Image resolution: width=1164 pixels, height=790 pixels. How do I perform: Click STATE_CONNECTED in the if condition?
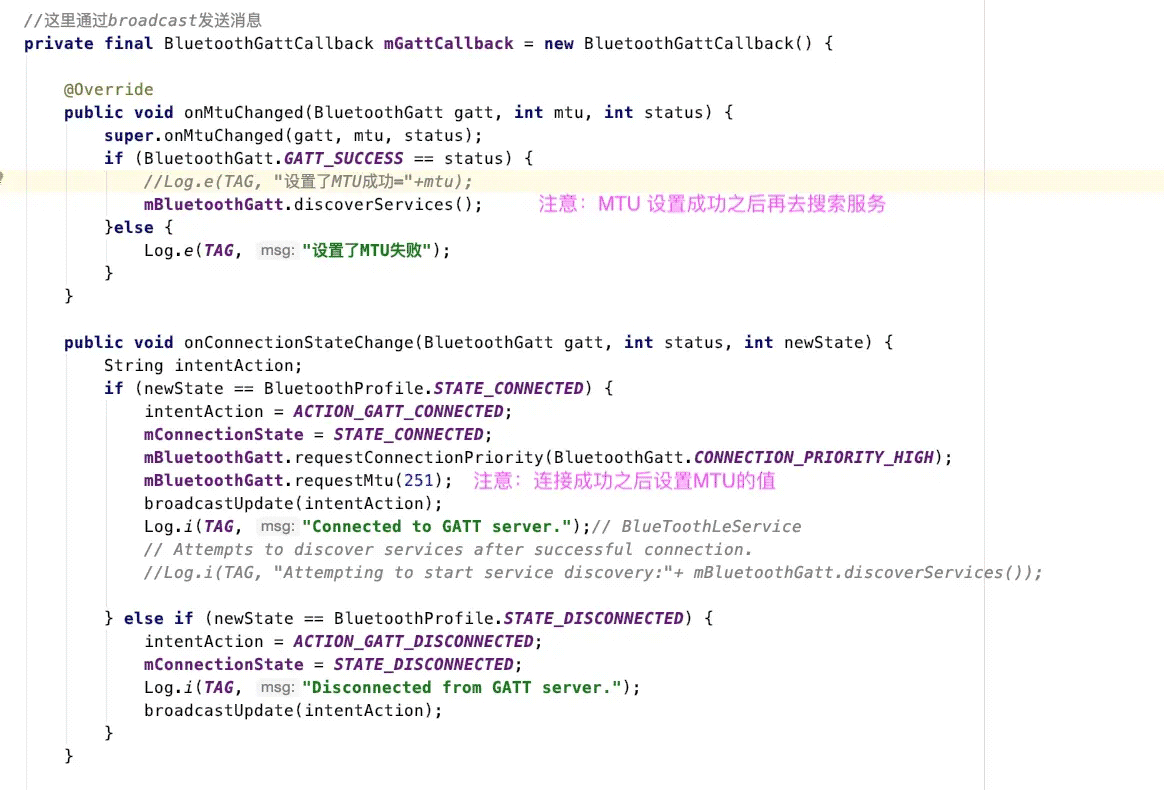tap(509, 389)
